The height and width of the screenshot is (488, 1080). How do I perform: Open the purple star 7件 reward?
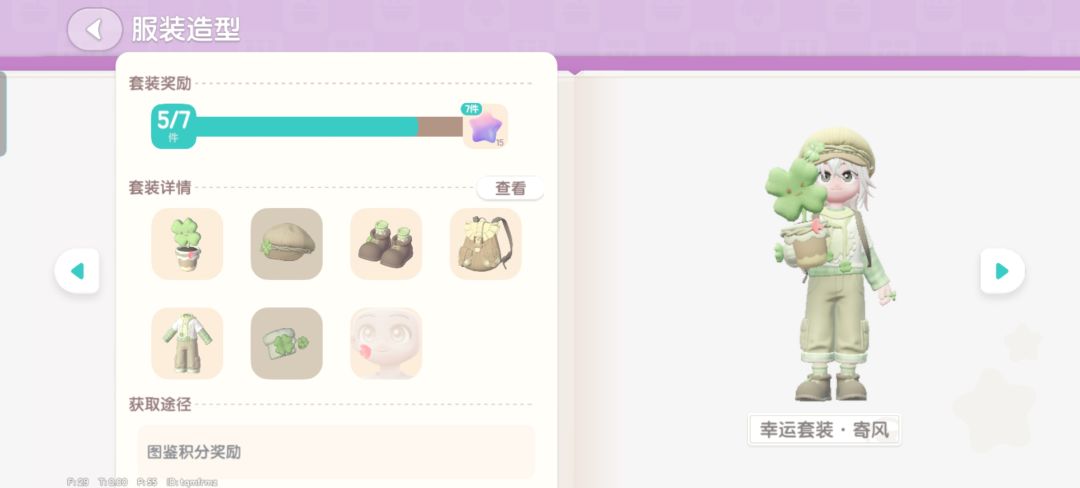click(x=485, y=126)
